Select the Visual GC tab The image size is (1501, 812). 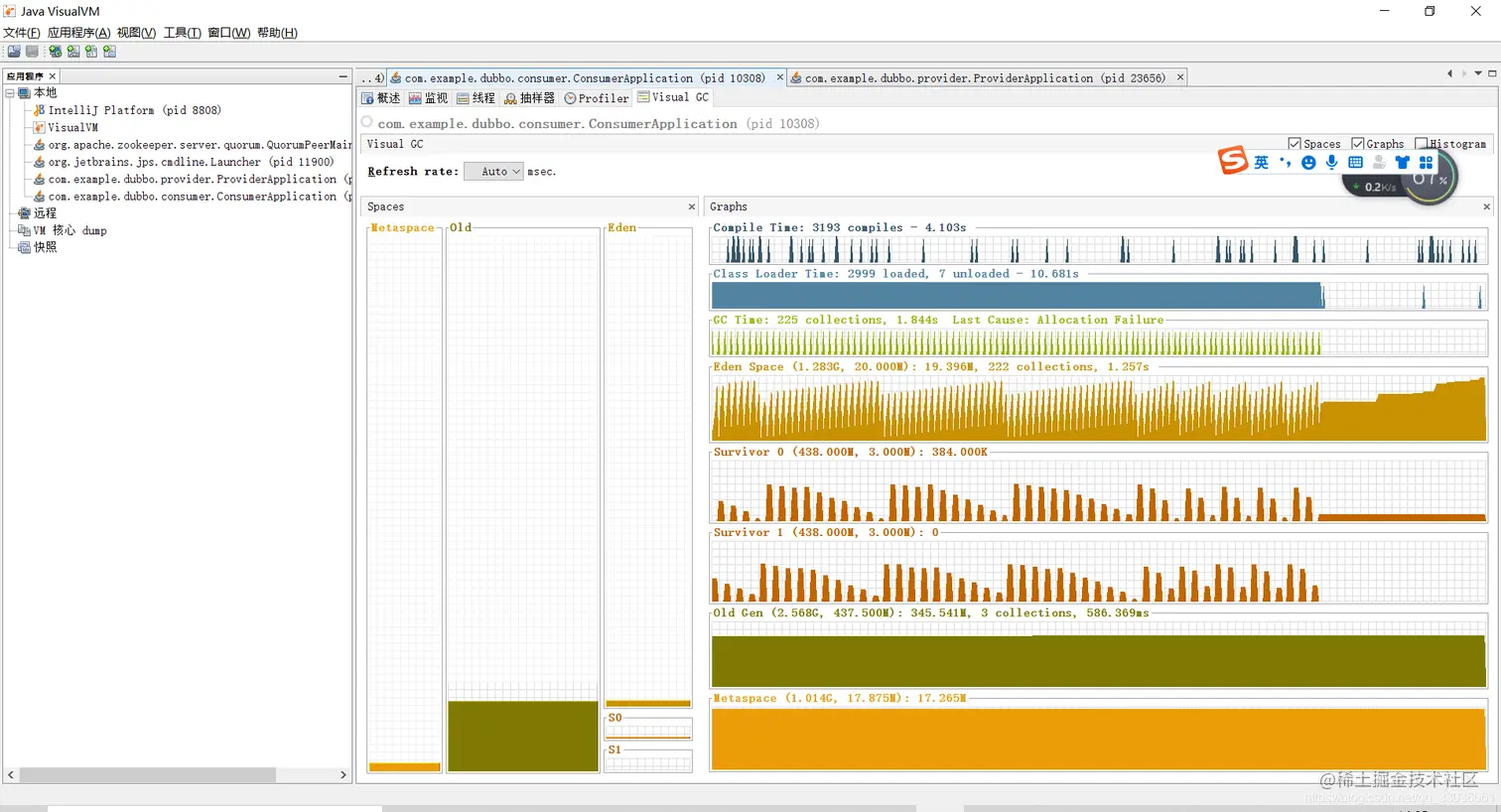(x=673, y=97)
